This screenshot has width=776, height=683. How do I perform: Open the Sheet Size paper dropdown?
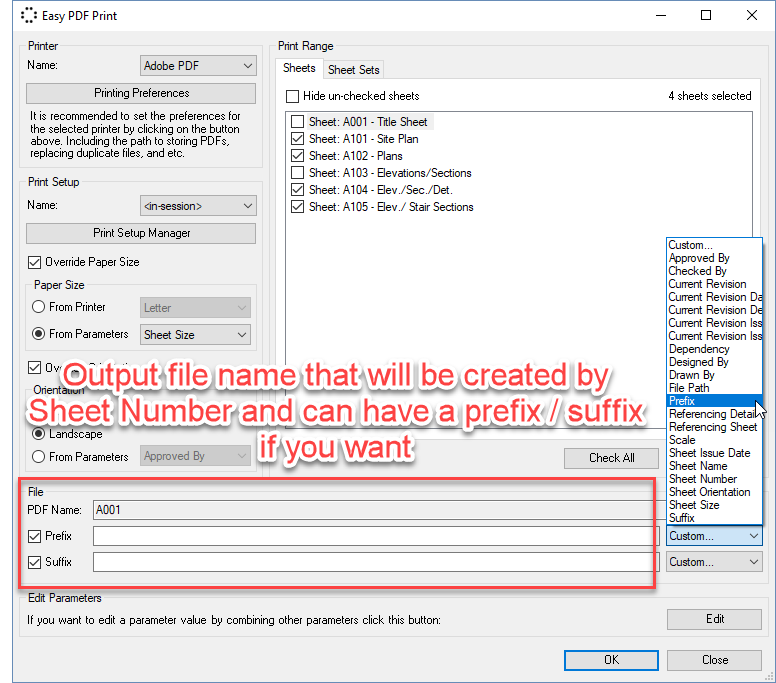coord(195,335)
